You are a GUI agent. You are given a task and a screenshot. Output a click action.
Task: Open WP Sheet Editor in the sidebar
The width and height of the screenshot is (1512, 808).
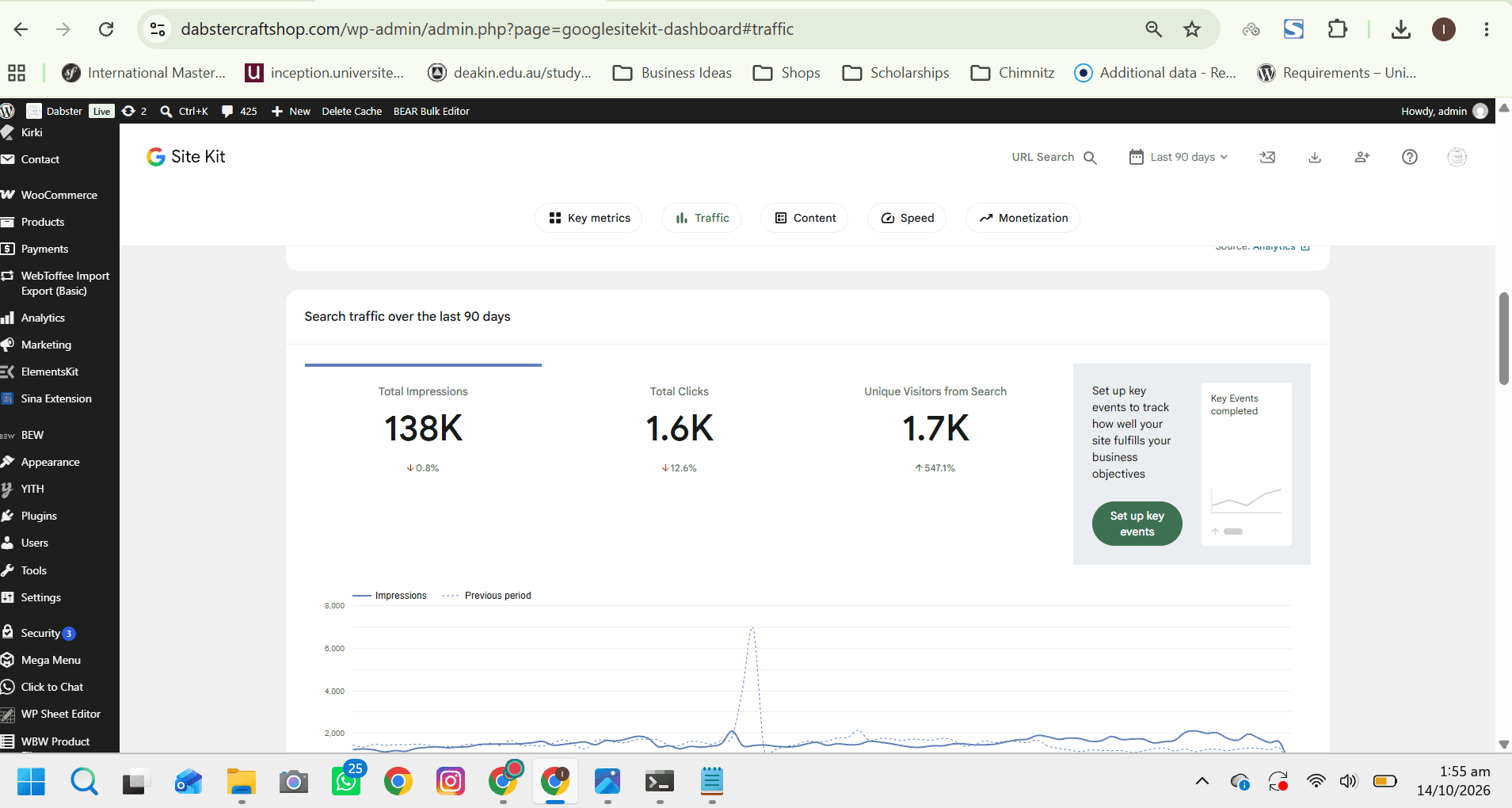click(x=59, y=714)
